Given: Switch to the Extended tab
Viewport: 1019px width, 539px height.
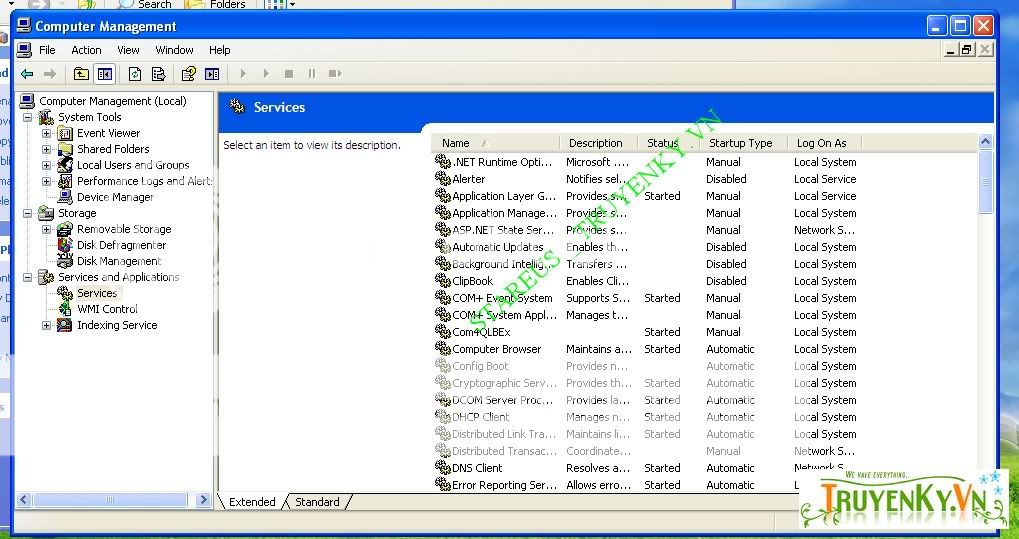Looking at the screenshot, I should [252, 502].
